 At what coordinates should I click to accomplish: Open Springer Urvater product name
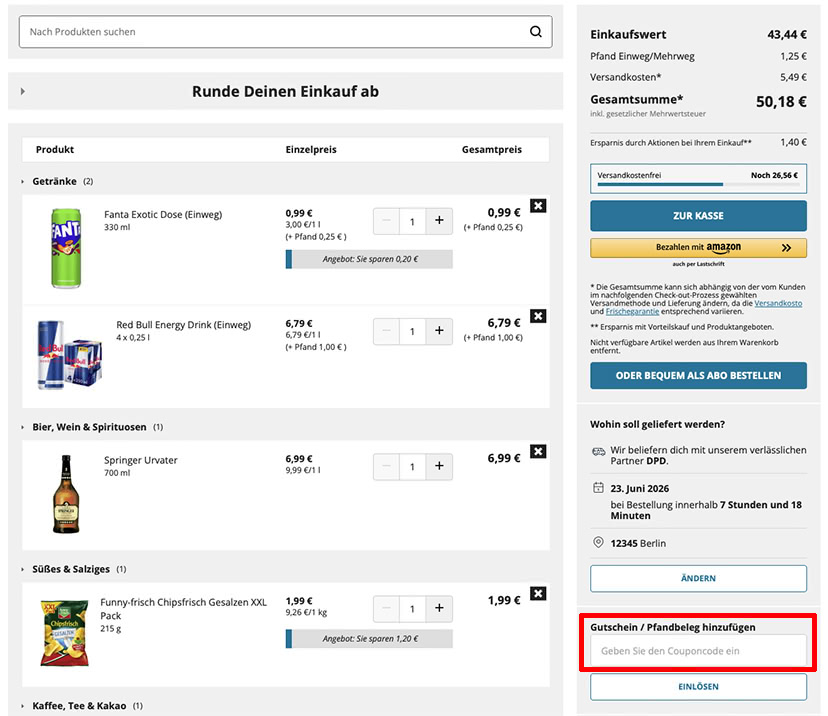point(140,460)
